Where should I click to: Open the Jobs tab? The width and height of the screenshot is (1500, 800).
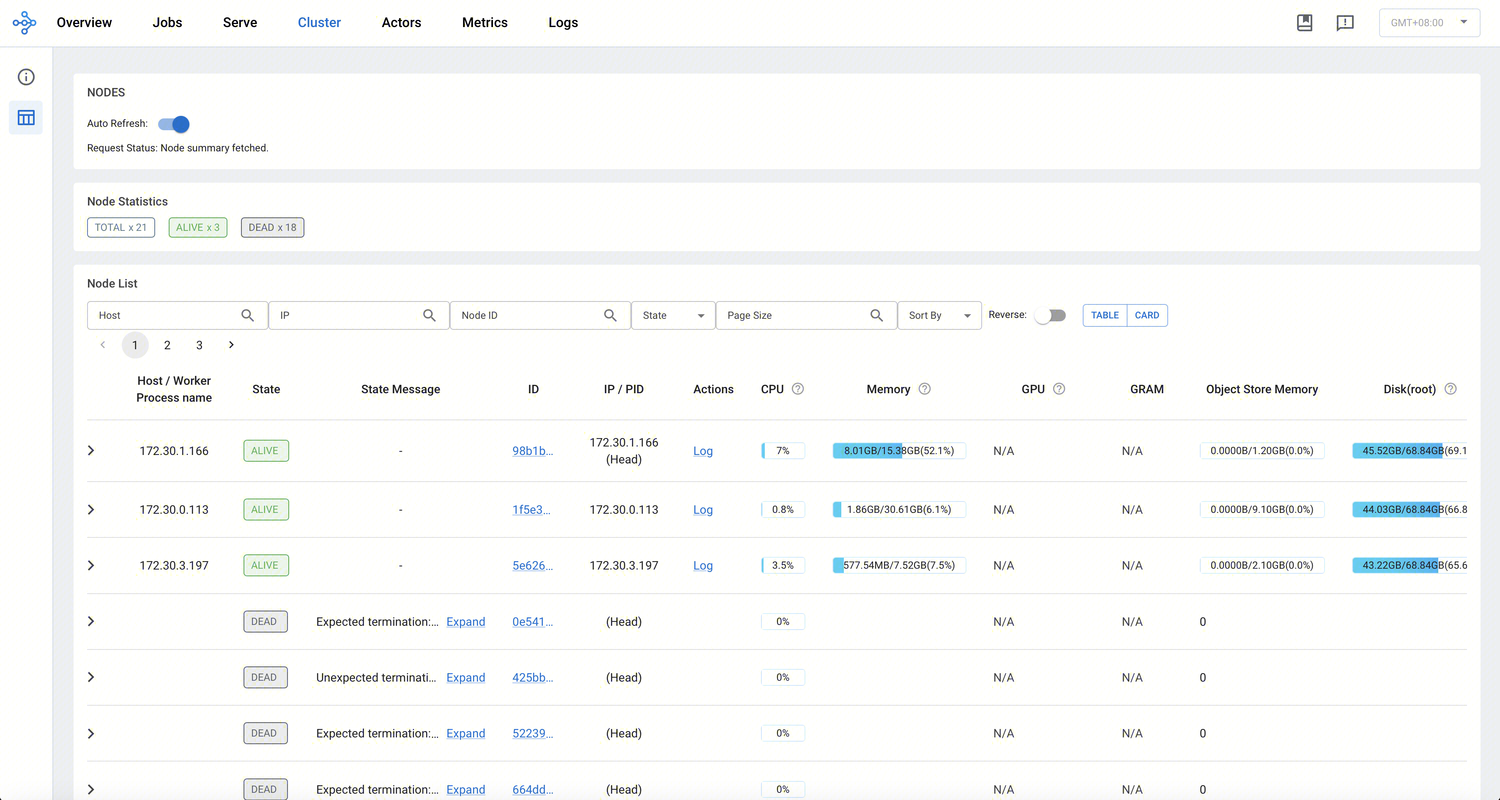click(x=167, y=22)
